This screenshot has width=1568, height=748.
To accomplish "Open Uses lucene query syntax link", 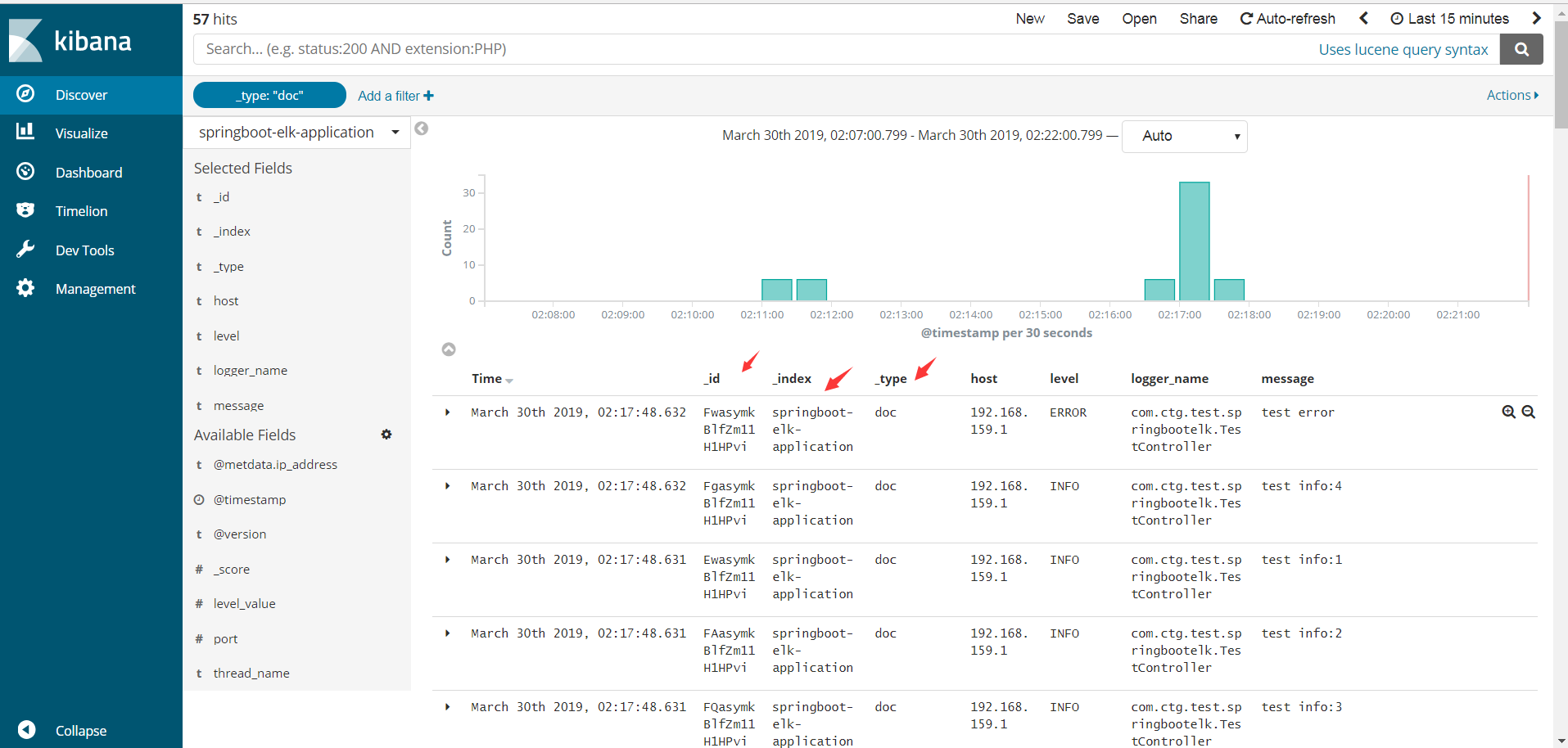I will tap(1403, 49).
